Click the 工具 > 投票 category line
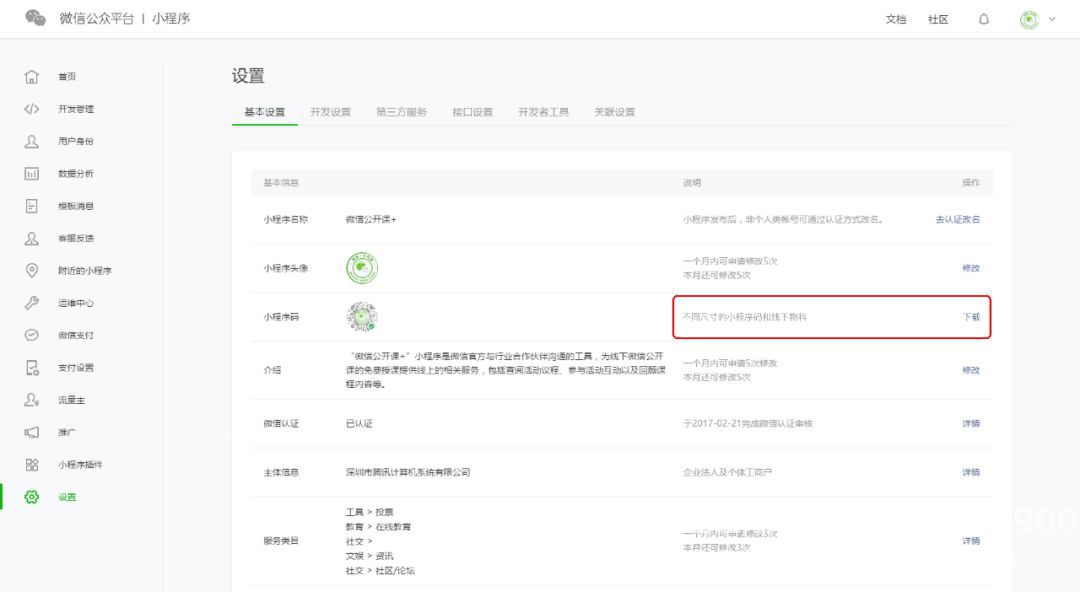 [x=370, y=512]
